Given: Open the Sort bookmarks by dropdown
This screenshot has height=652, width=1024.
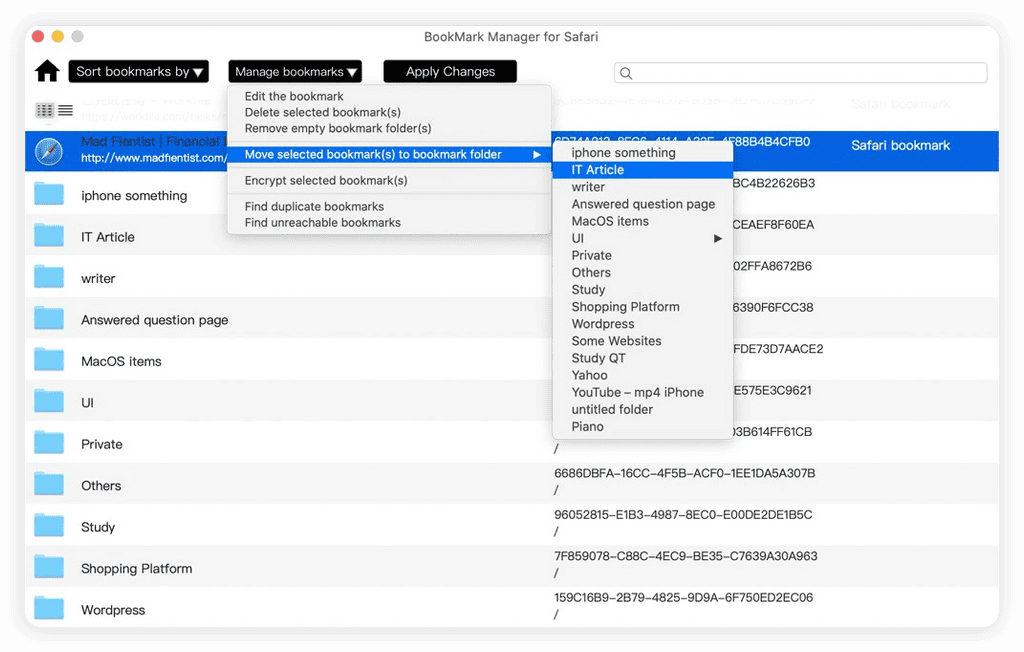Looking at the screenshot, I should pos(138,71).
